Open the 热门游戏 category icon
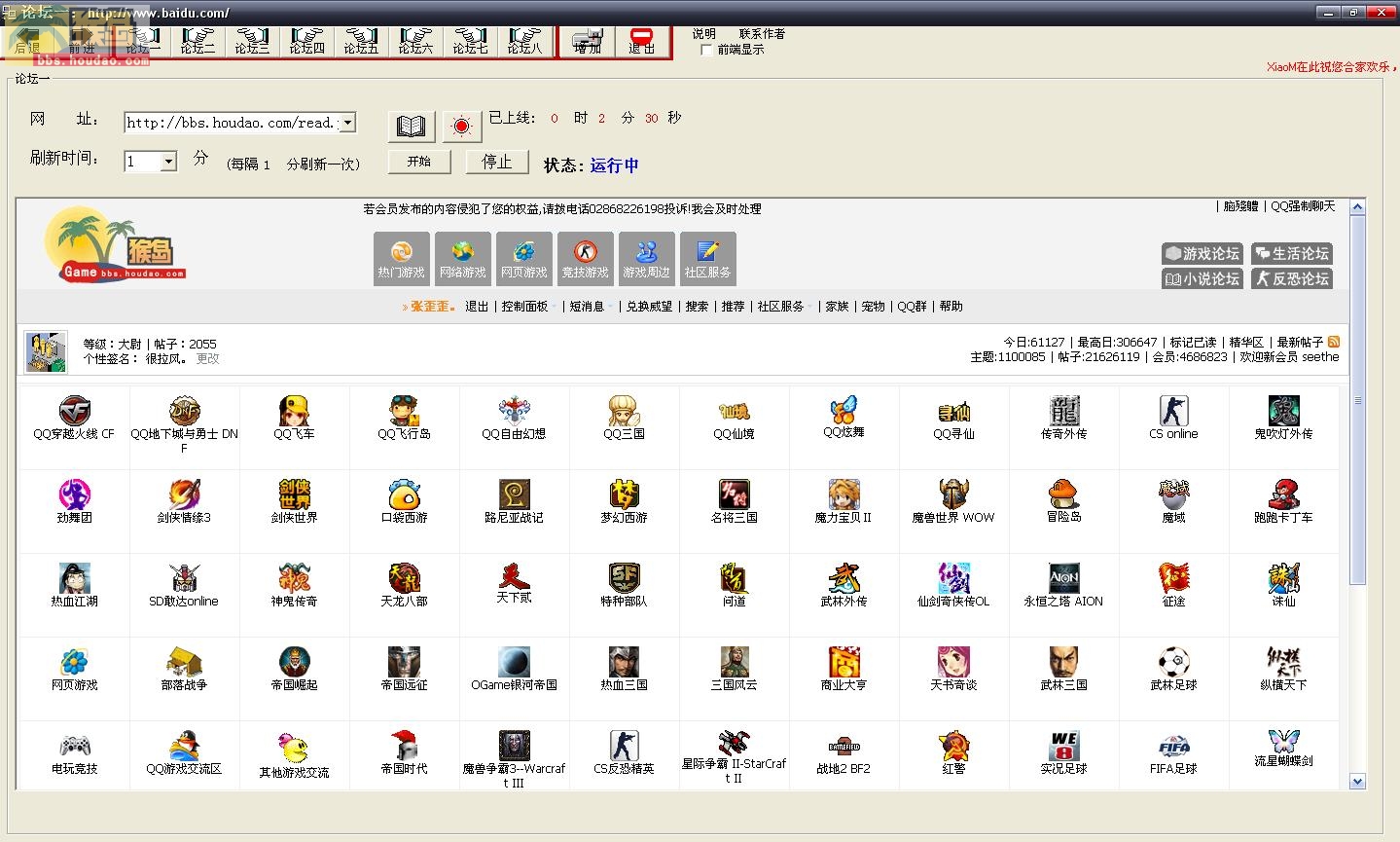Screen dimensions: 1400x842 [x=402, y=259]
